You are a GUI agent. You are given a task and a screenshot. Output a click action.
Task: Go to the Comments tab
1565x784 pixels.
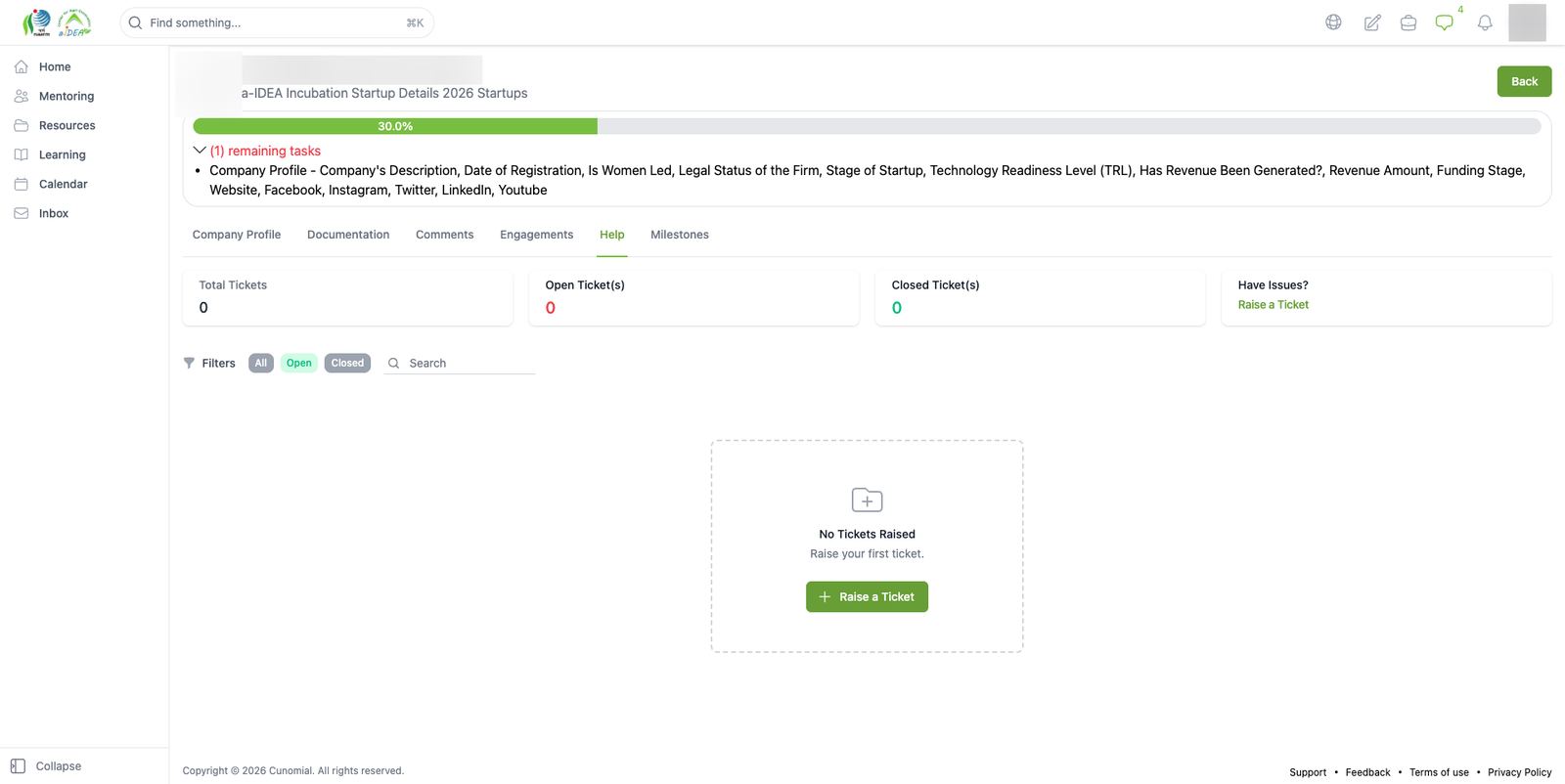click(x=444, y=235)
